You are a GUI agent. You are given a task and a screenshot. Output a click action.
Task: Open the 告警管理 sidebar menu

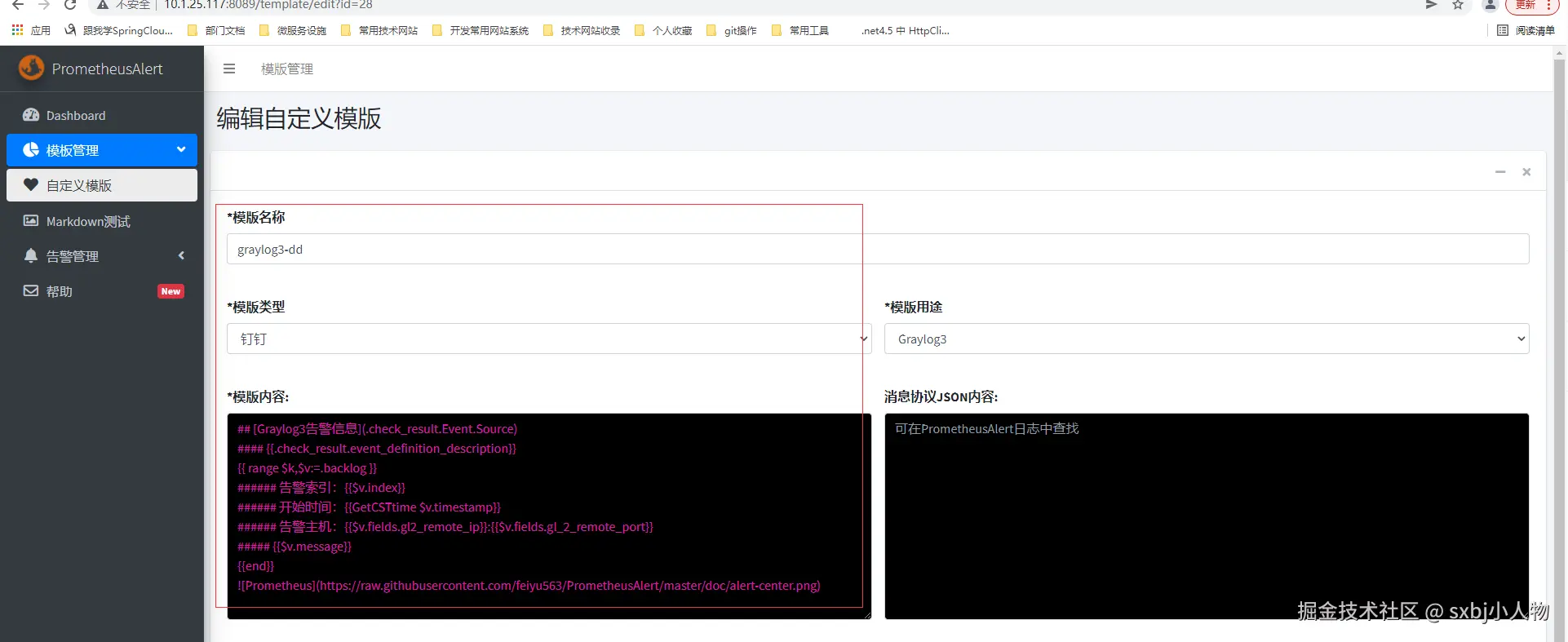point(102,256)
